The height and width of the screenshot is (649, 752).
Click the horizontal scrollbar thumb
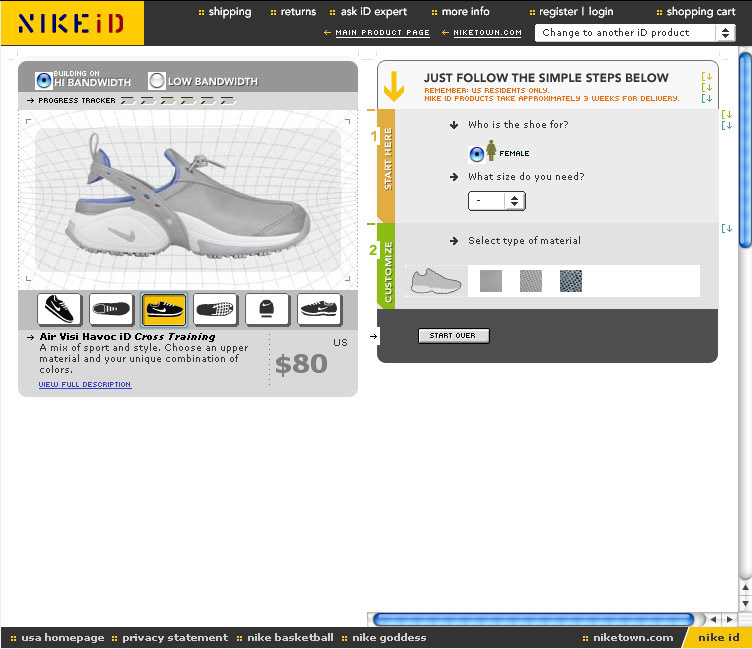533,619
